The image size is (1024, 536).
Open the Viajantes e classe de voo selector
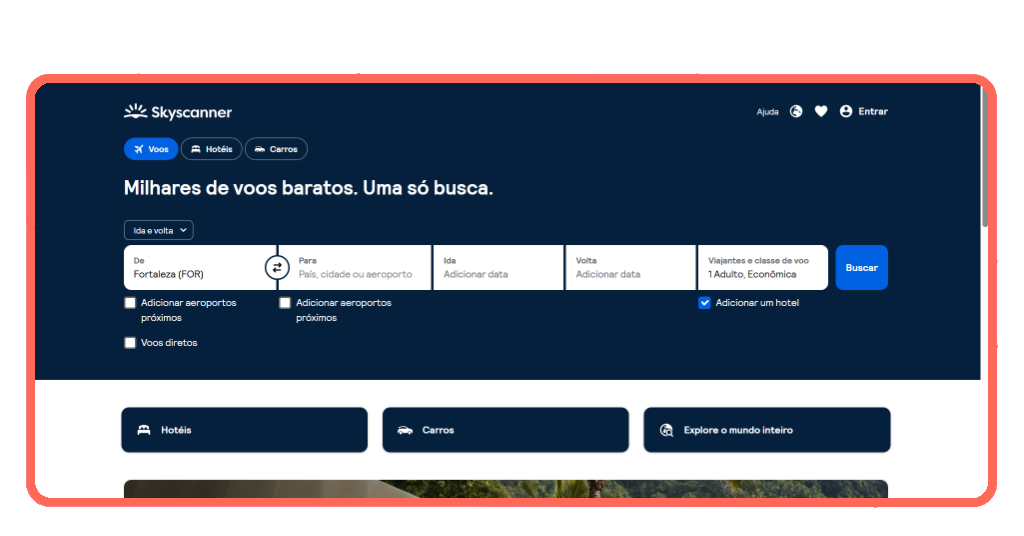[763, 267]
